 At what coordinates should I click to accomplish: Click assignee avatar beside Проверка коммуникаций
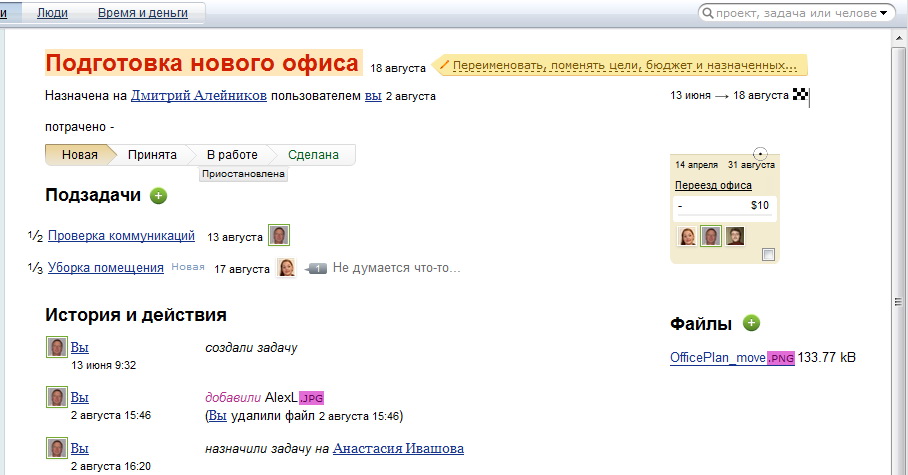pyautogui.click(x=279, y=236)
